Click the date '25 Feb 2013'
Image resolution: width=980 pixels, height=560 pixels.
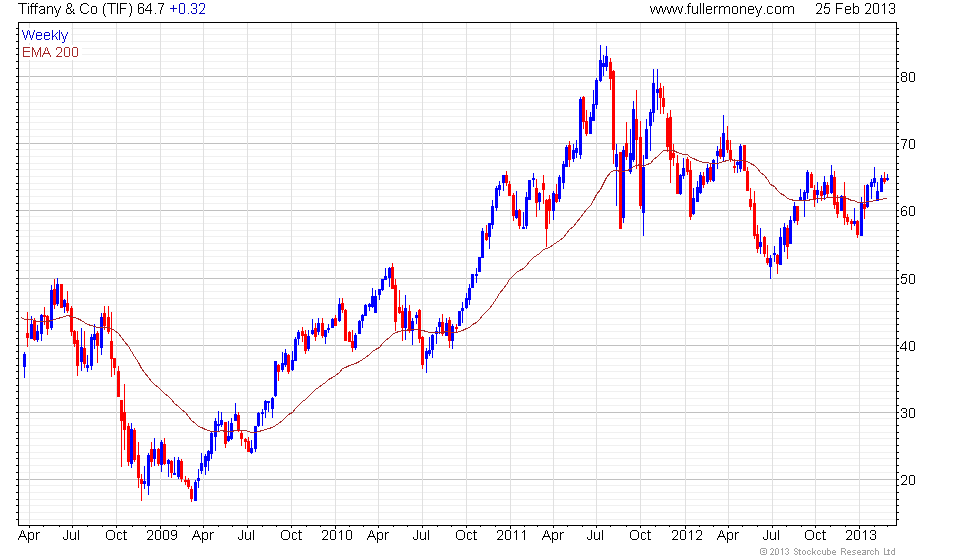point(855,9)
